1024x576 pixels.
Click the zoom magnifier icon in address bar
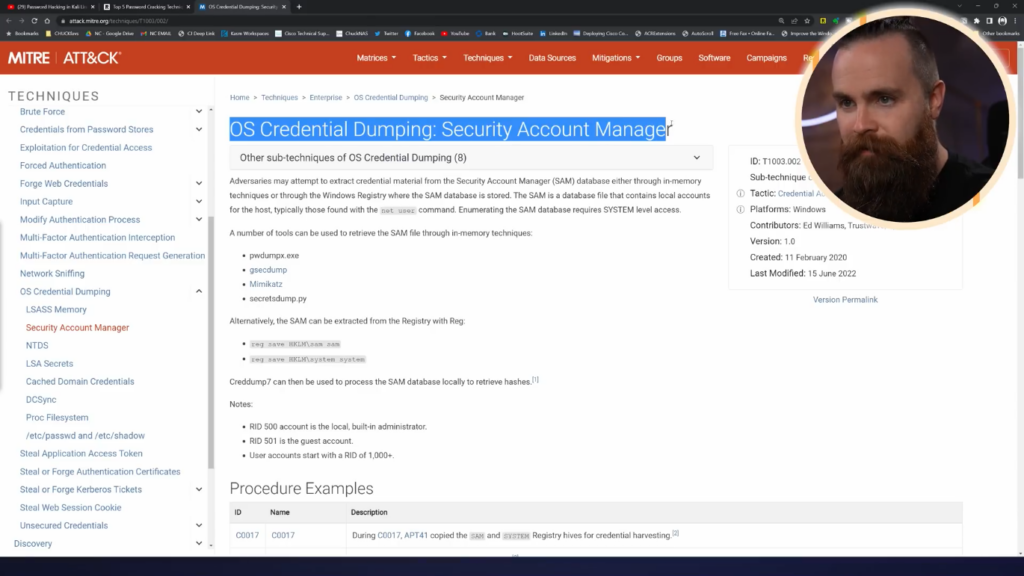coord(781,21)
